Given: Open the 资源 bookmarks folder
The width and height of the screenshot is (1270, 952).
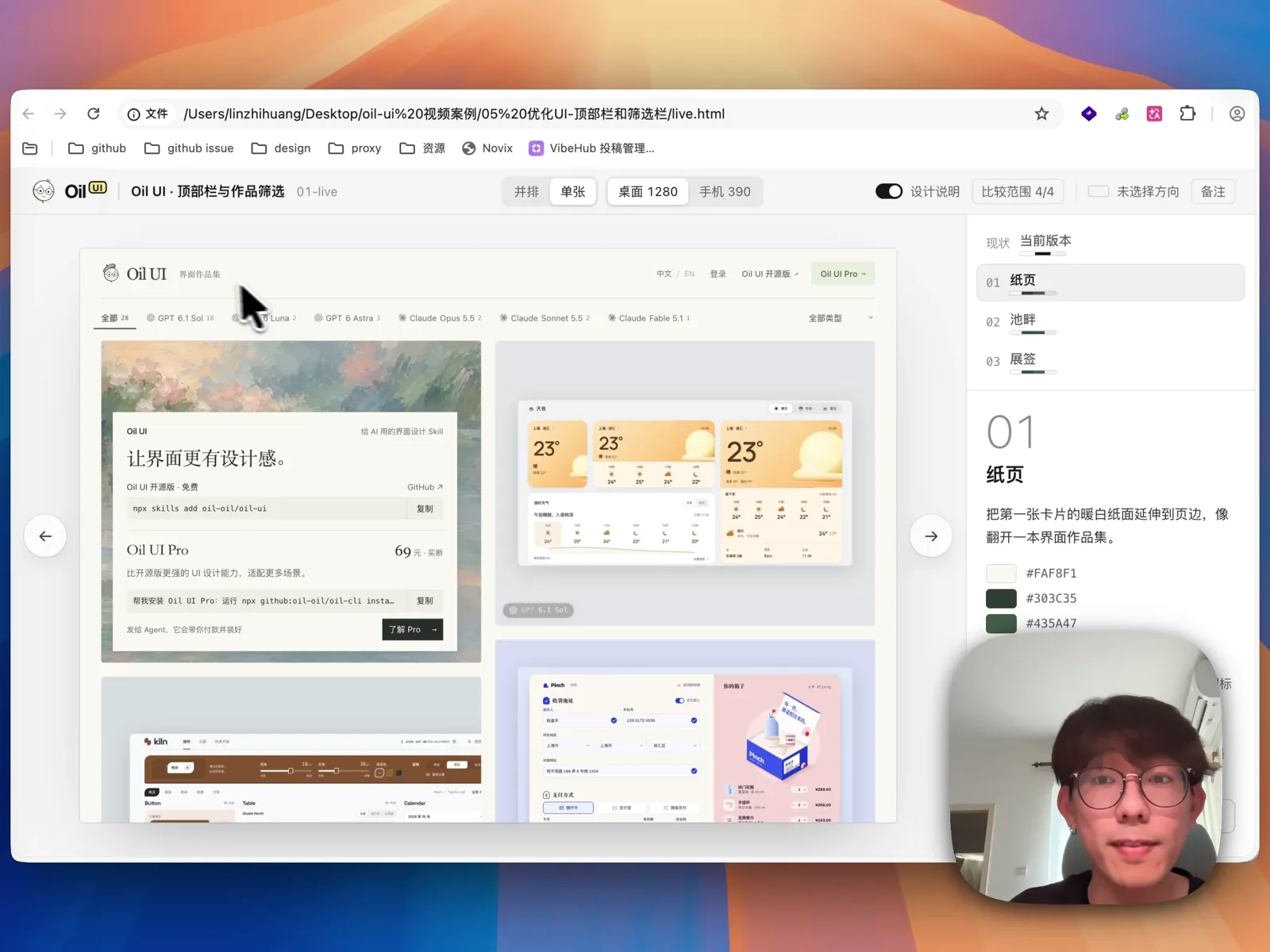Looking at the screenshot, I should pos(422,148).
